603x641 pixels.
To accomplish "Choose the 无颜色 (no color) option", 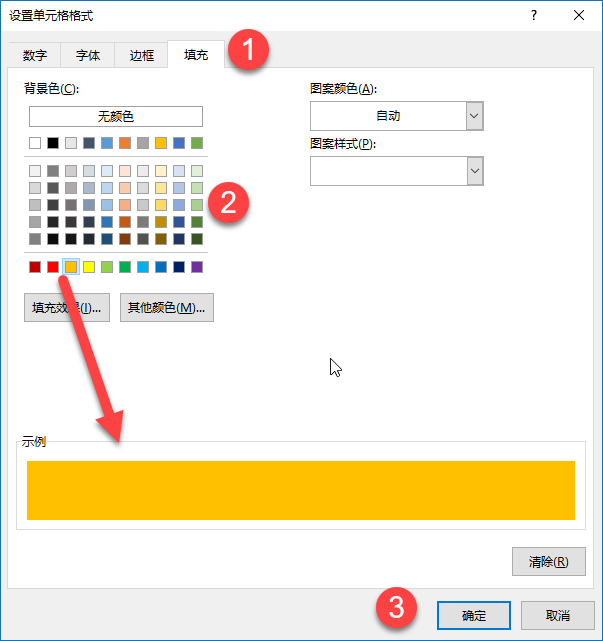I will [115, 116].
